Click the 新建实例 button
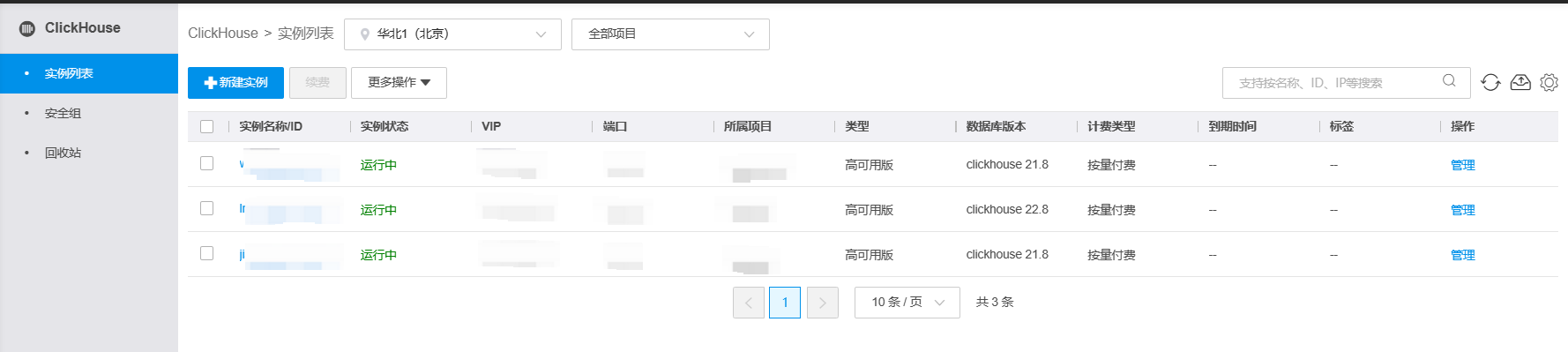1568x352 pixels. (235, 83)
